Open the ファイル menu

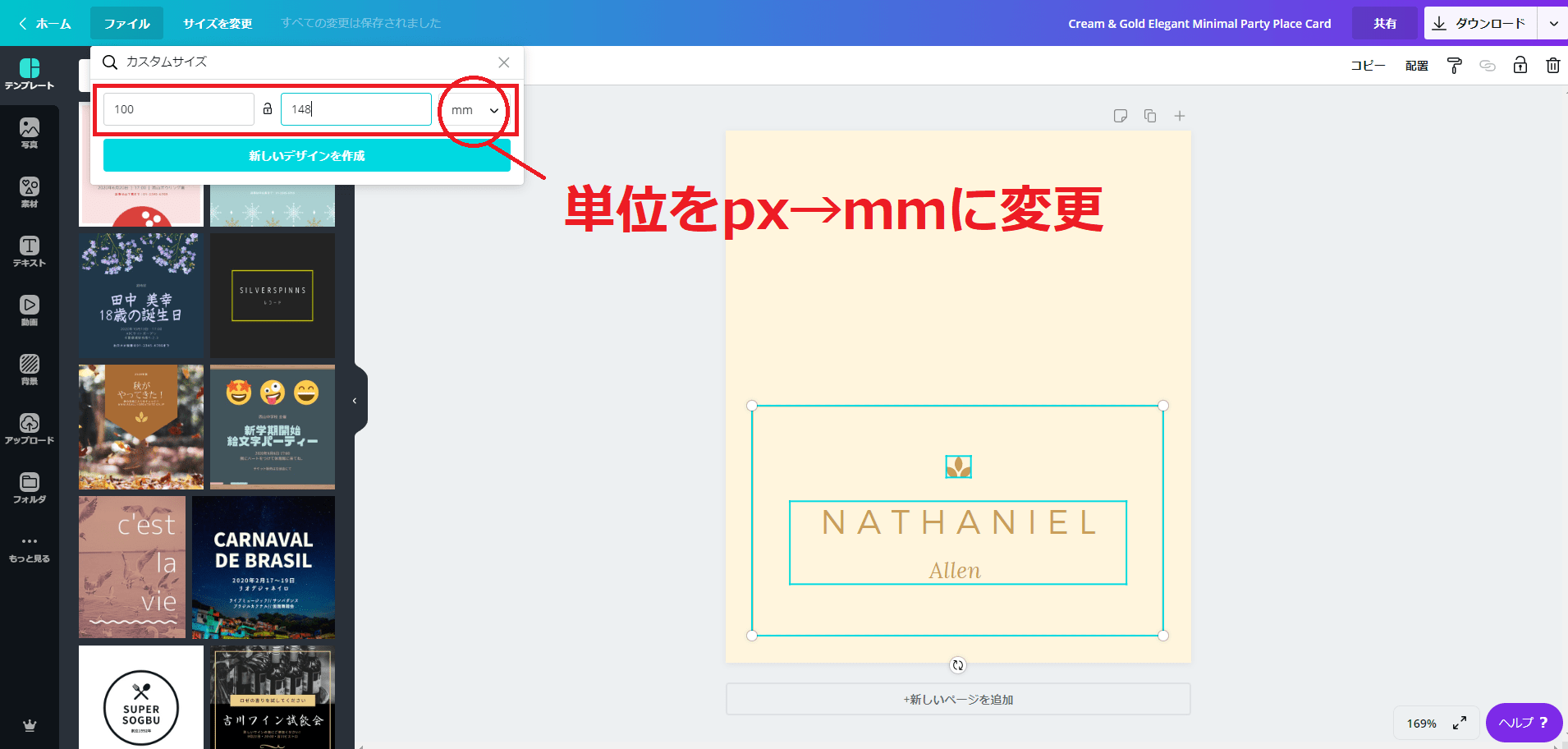126,24
